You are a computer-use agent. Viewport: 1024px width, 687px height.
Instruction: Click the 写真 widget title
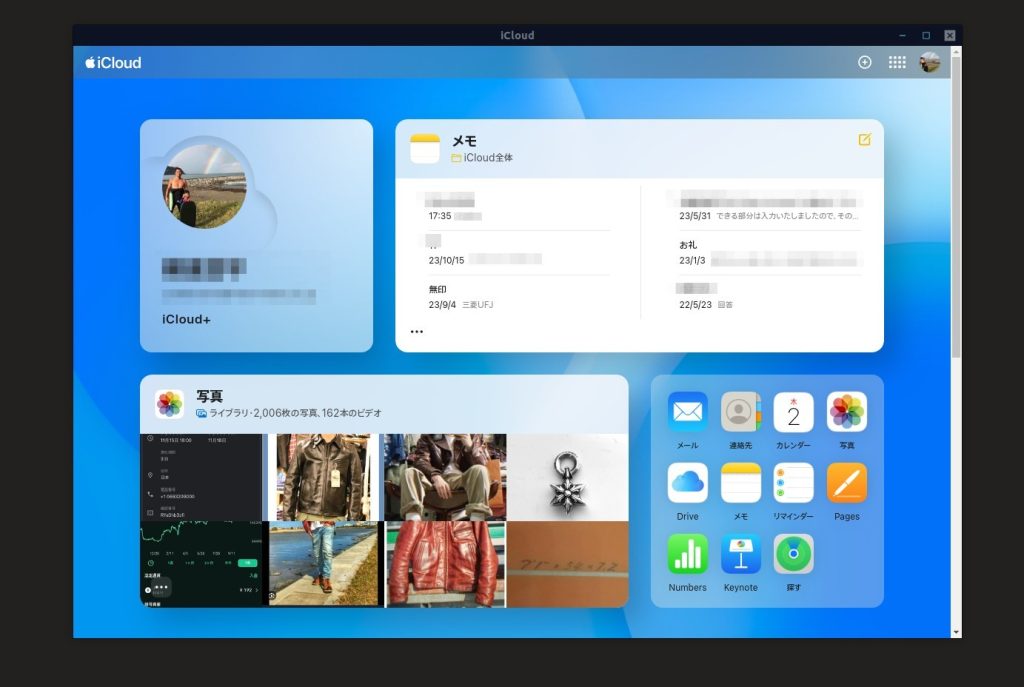pos(210,396)
